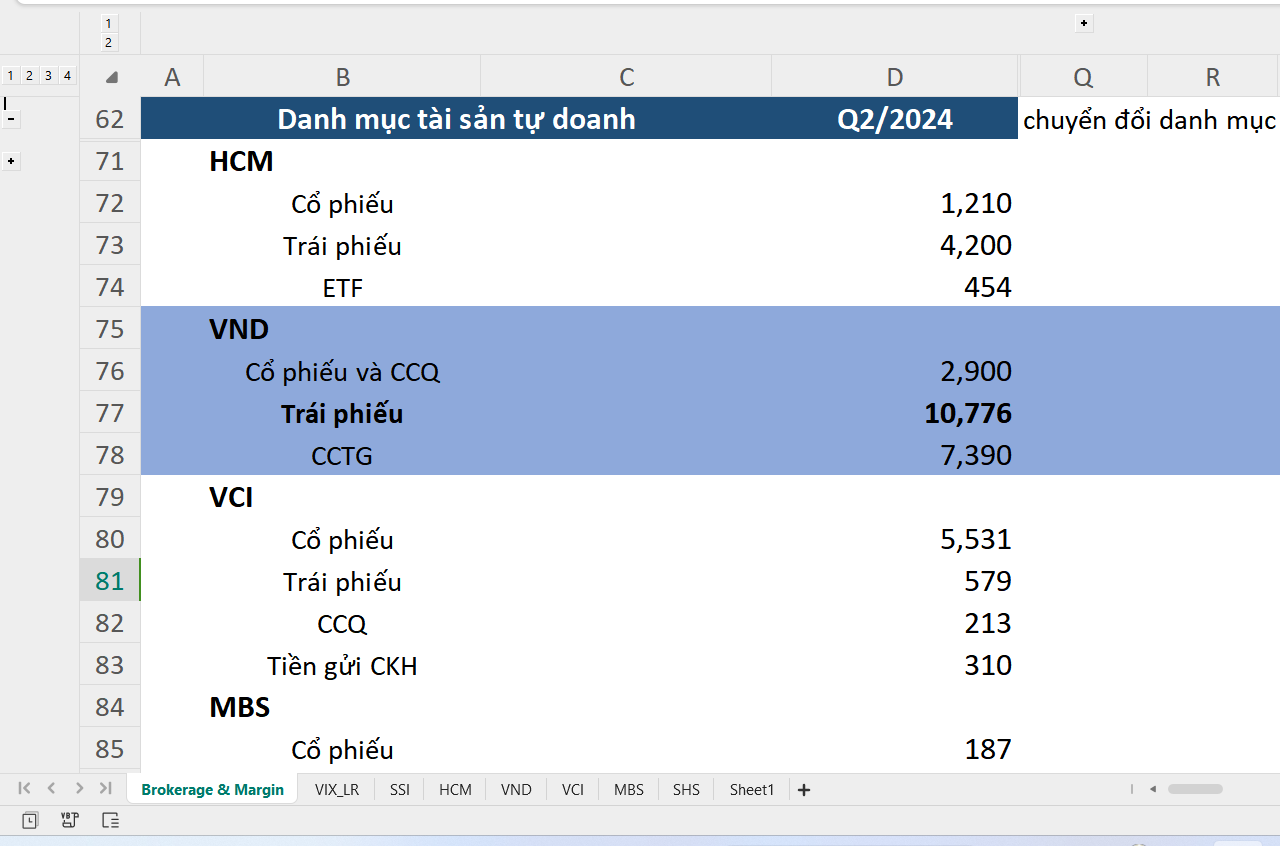Show column outline level 1
The image size is (1280, 846).
point(109,23)
